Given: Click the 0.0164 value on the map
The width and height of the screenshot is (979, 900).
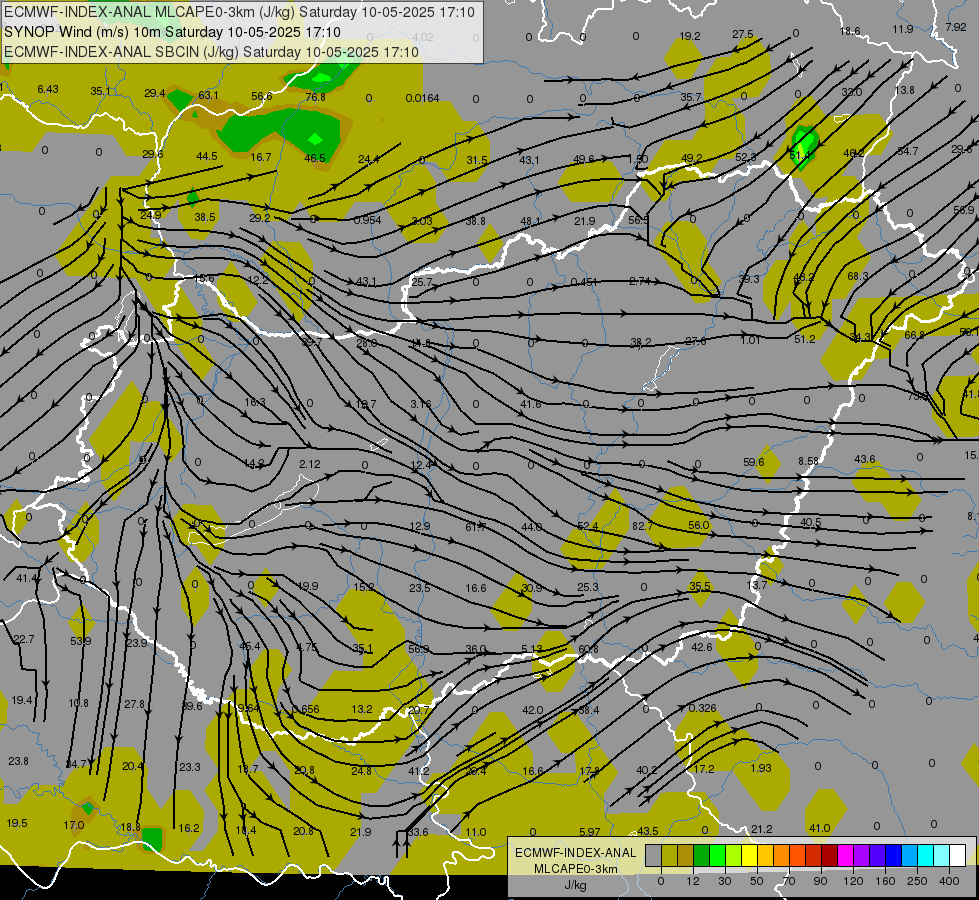Looking at the screenshot, I should (x=422, y=98).
